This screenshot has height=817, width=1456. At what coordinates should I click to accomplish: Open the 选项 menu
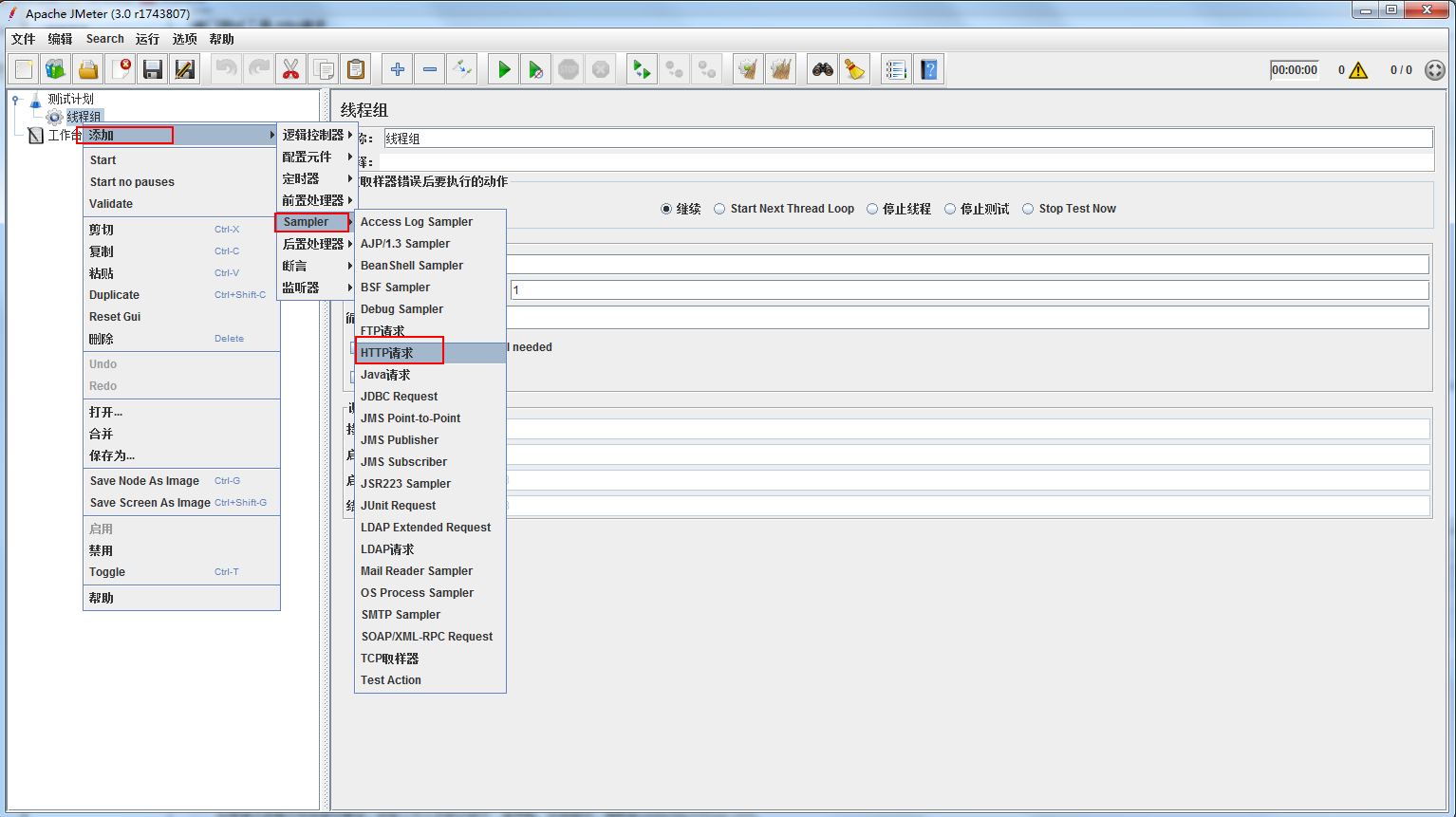184,39
